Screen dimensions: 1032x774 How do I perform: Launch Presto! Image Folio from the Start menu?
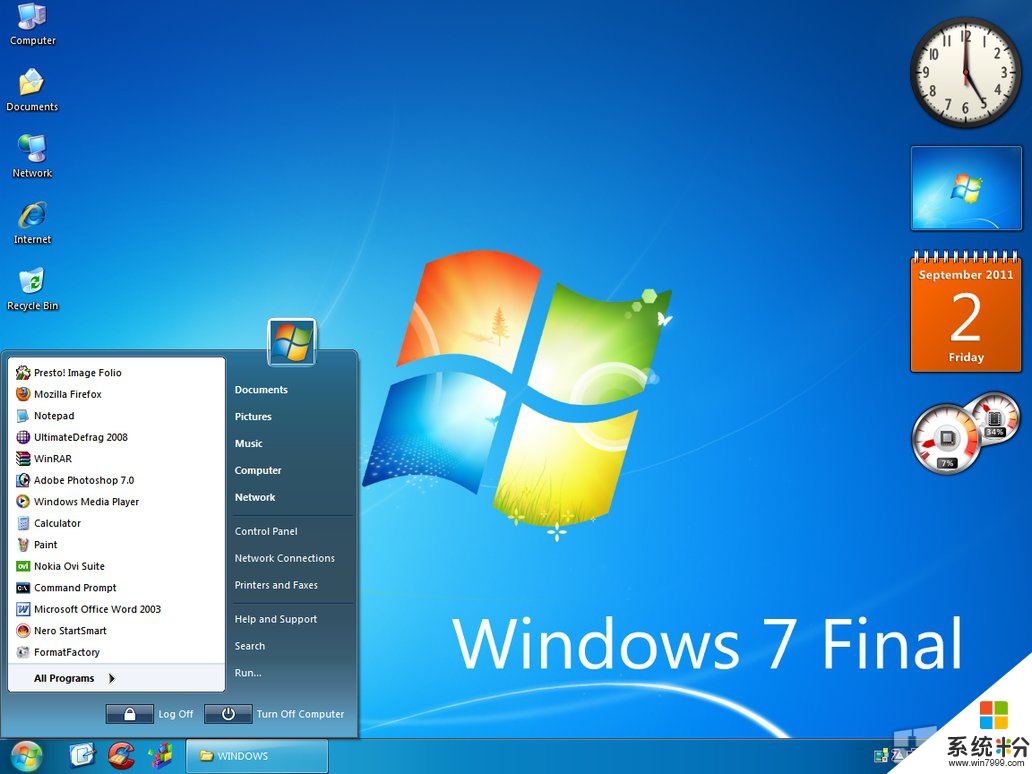click(116, 373)
